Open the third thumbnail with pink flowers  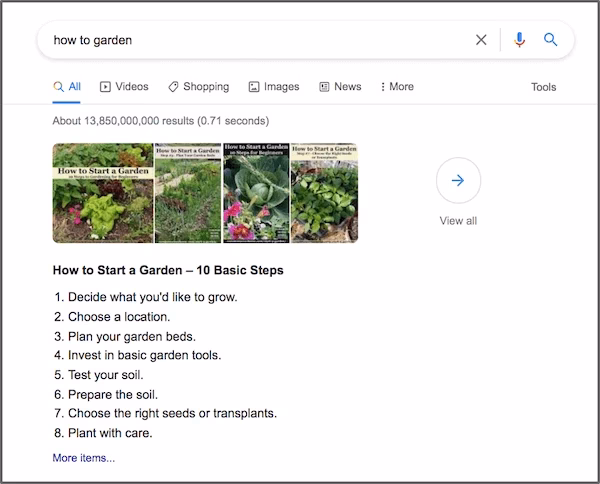256,193
